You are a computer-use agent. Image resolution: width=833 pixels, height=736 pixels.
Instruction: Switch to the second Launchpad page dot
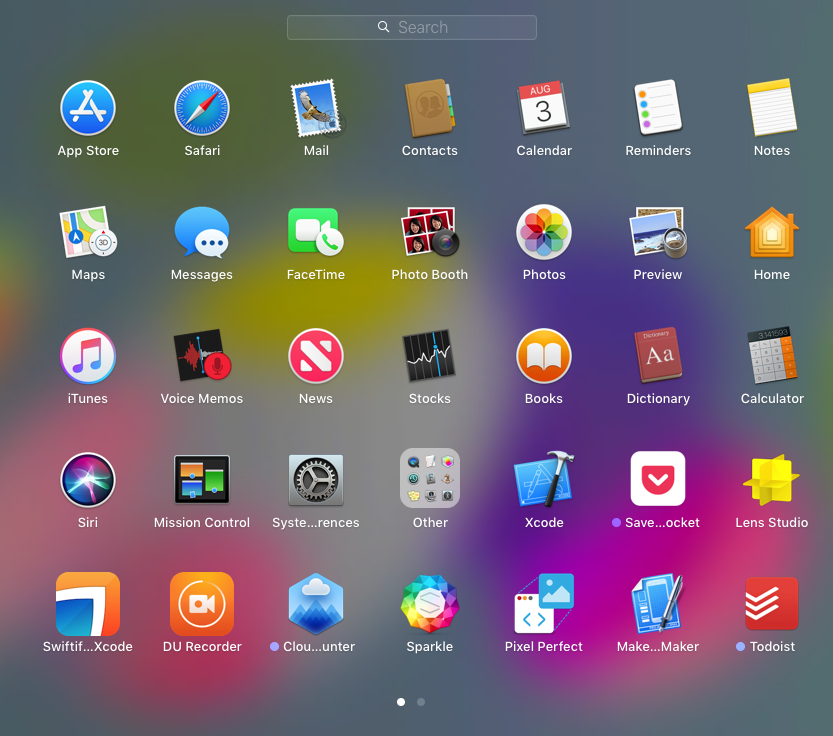coord(421,702)
